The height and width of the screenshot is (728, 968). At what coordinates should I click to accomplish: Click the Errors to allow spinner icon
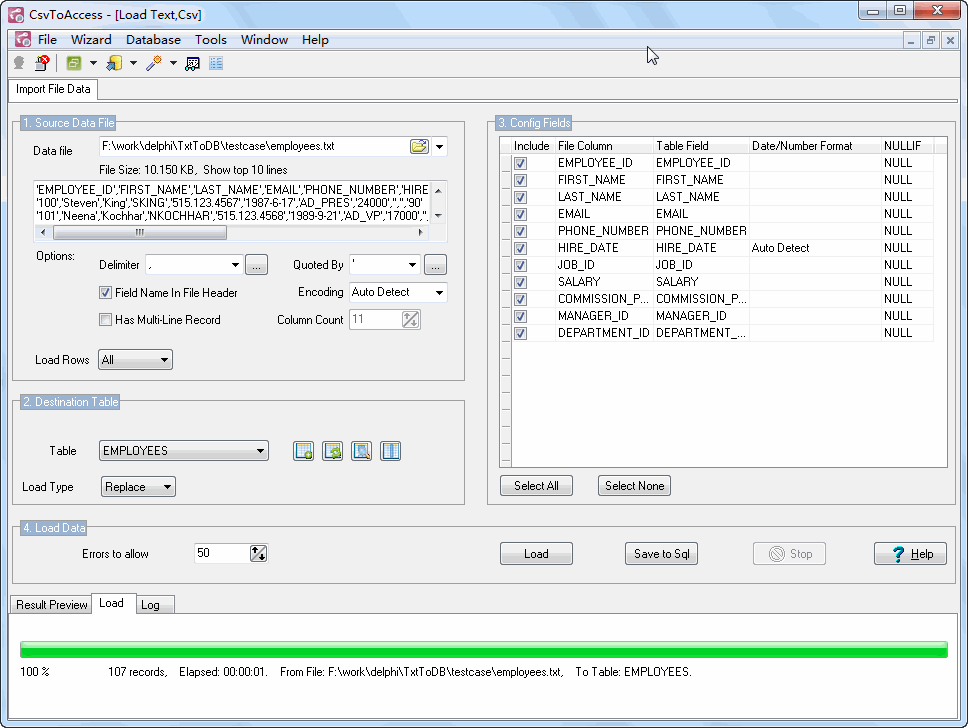(259, 553)
